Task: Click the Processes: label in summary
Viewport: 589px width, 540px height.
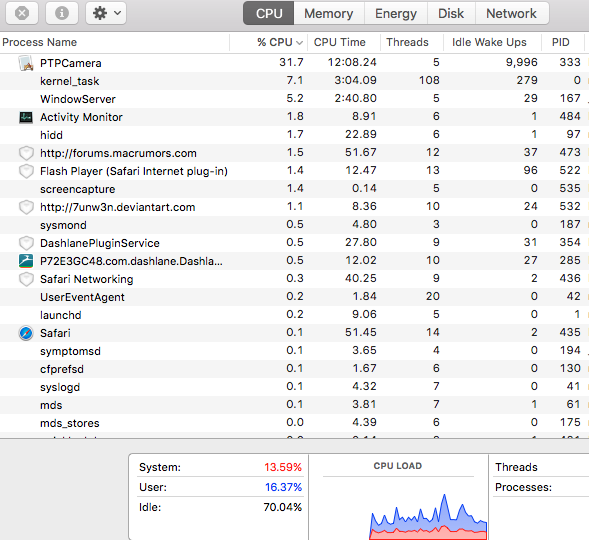Action: click(523, 487)
